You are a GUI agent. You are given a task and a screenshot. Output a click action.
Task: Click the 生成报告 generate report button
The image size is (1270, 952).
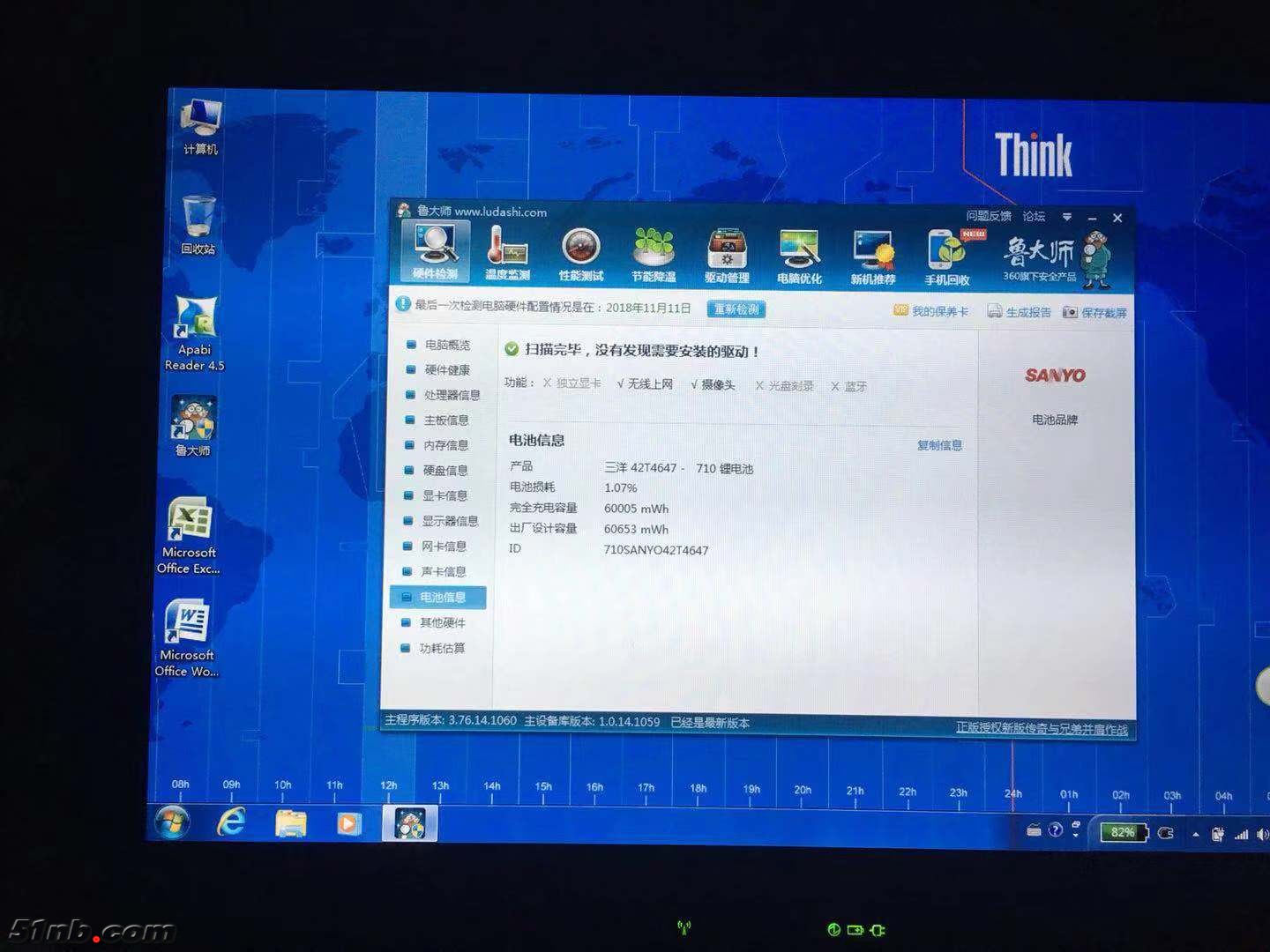(1020, 312)
